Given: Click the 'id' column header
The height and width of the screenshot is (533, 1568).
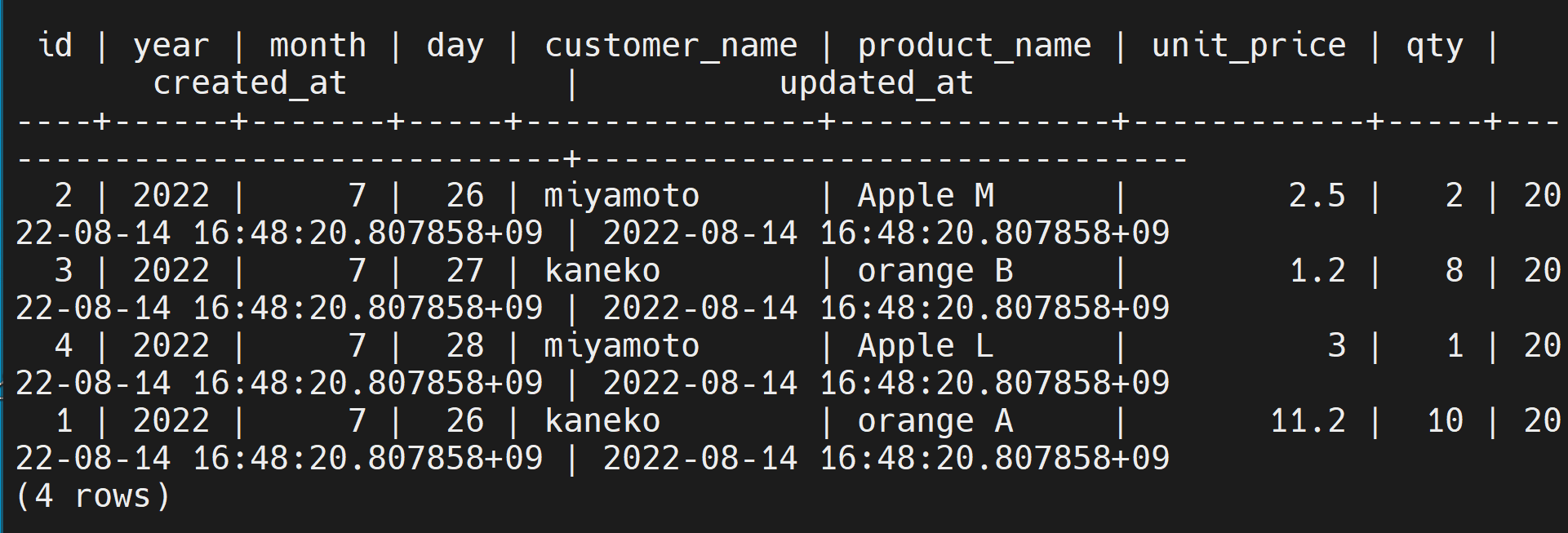Looking at the screenshot, I should pos(55,45).
